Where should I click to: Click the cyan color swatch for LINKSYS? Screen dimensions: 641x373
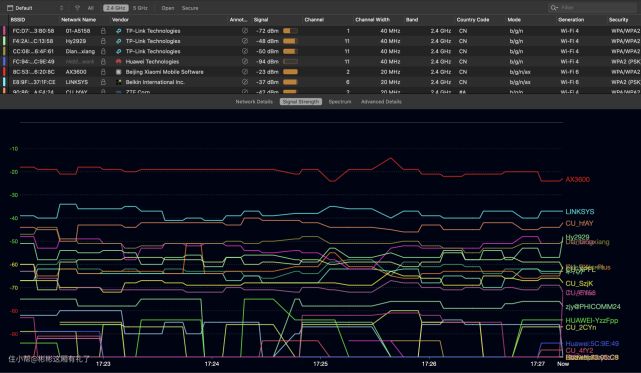coord(4,82)
